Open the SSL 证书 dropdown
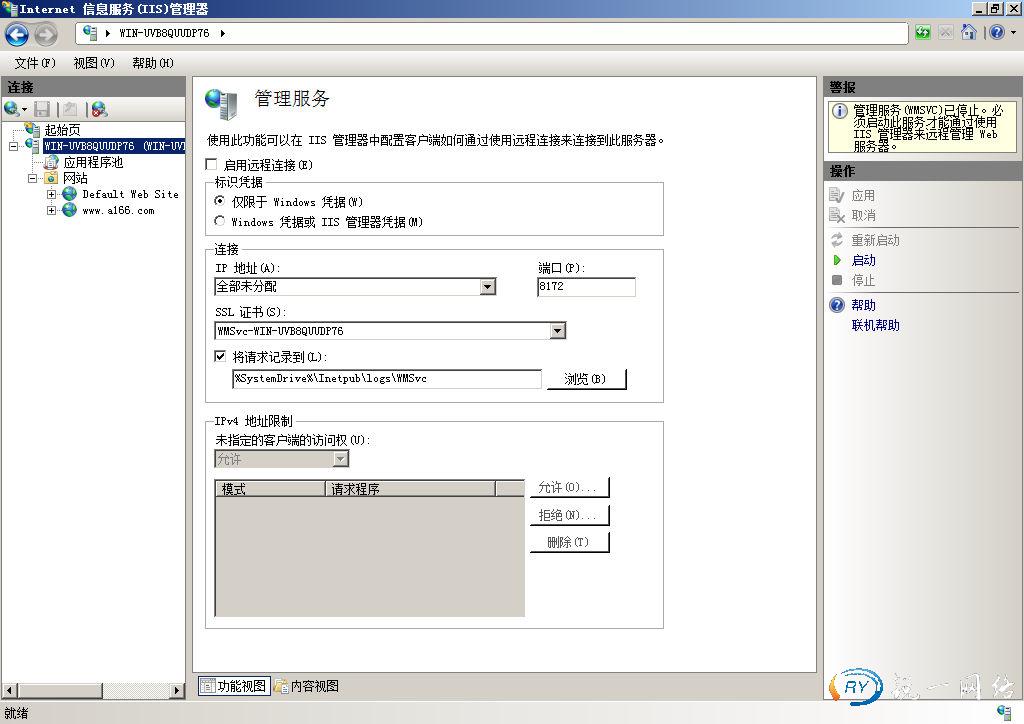1024x724 pixels. point(557,331)
